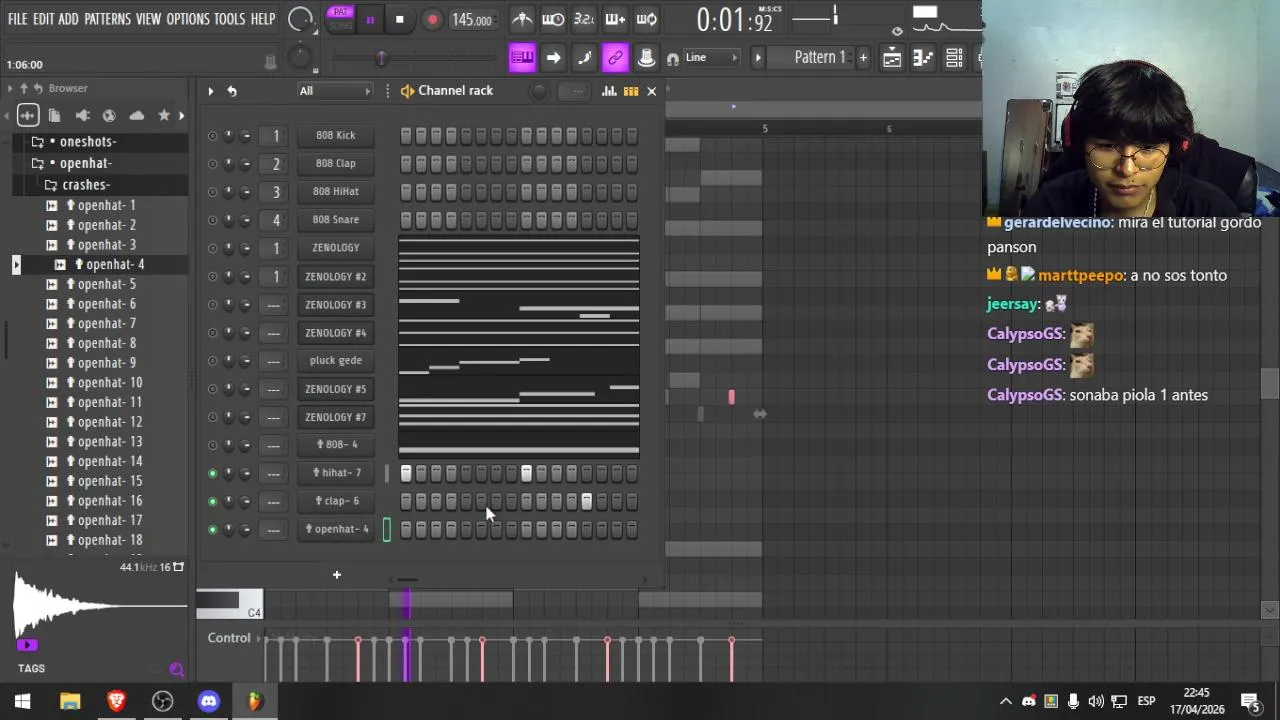1280x720 pixels.
Task: Toggle wait for input to start
Action: (553, 19)
